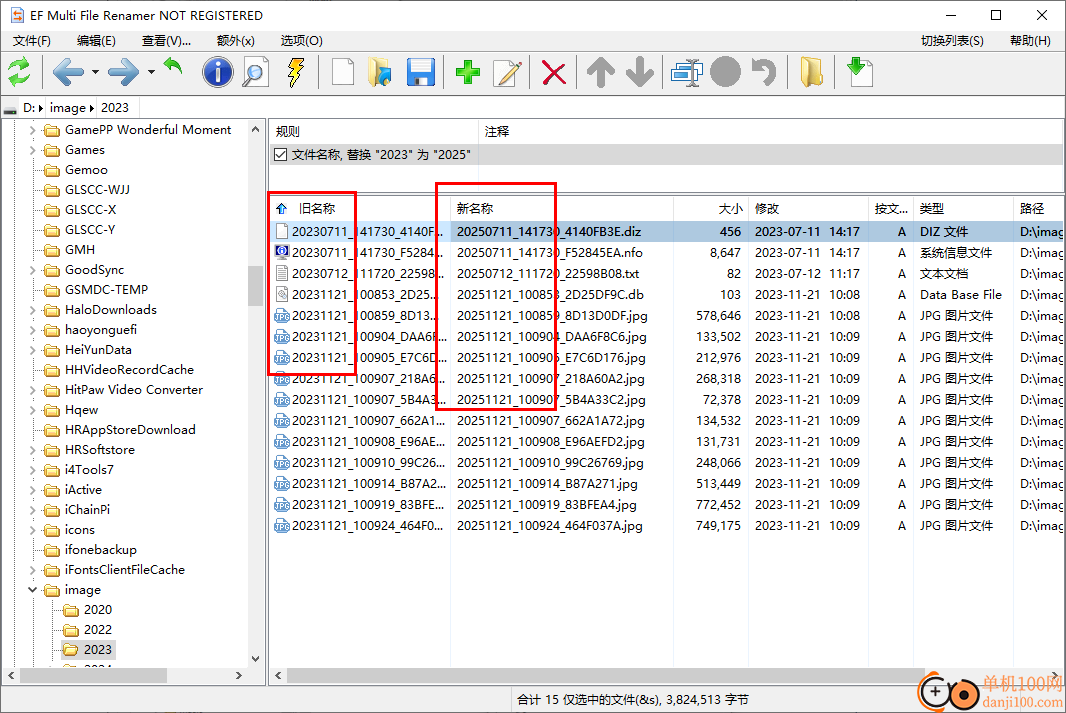This screenshot has height=713, width=1066.
Task: Click the yellow folder toolbar icon
Action: tap(811, 72)
